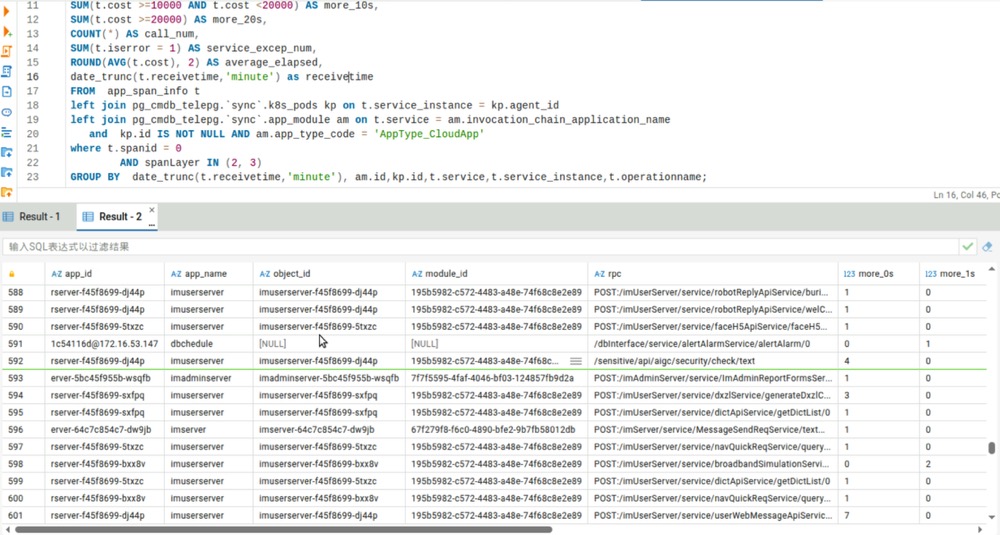Click Execute SQL in new tab icon
This screenshot has width=1000, height=535.
click(7, 32)
